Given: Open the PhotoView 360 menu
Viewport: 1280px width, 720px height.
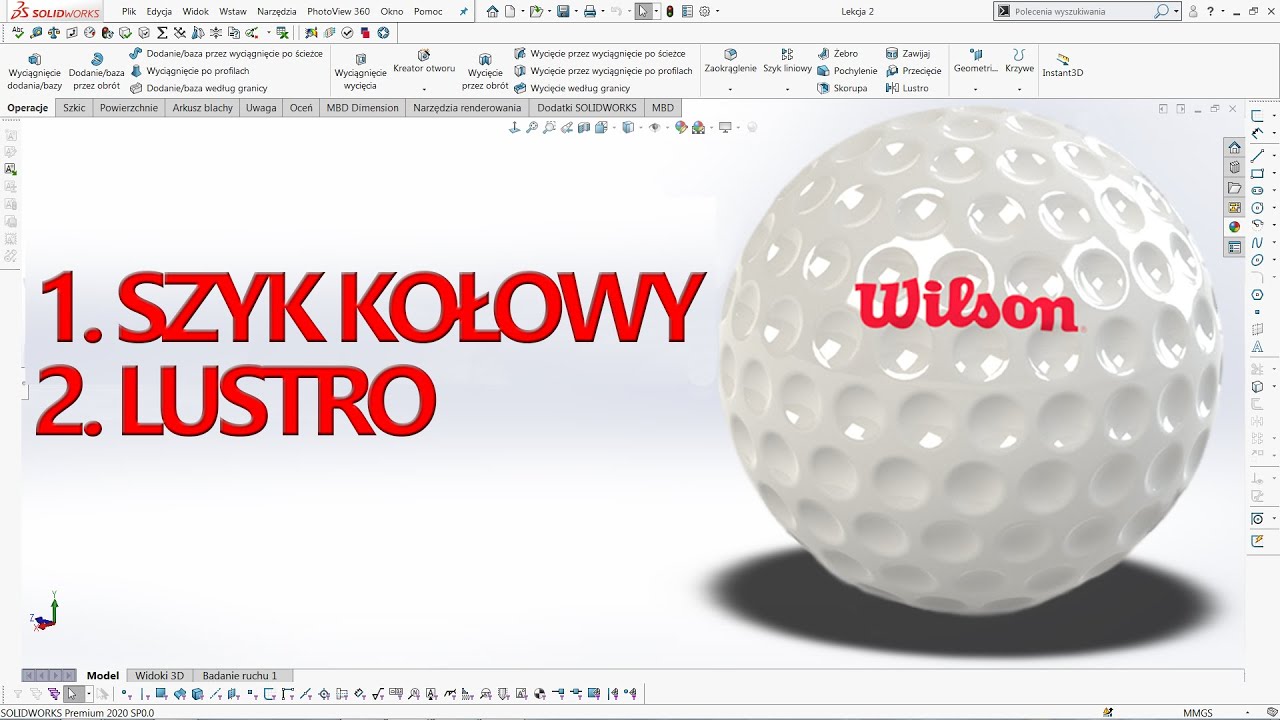Looking at the screenshot, I should pyautogui.click(x=338, y=12).
